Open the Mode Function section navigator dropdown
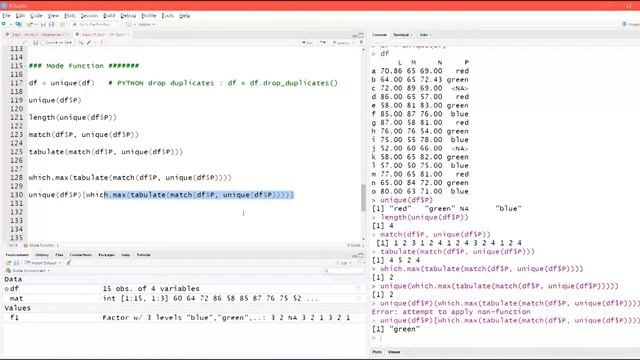This screenshot has height=360, width=640. [x=42, y=245]
